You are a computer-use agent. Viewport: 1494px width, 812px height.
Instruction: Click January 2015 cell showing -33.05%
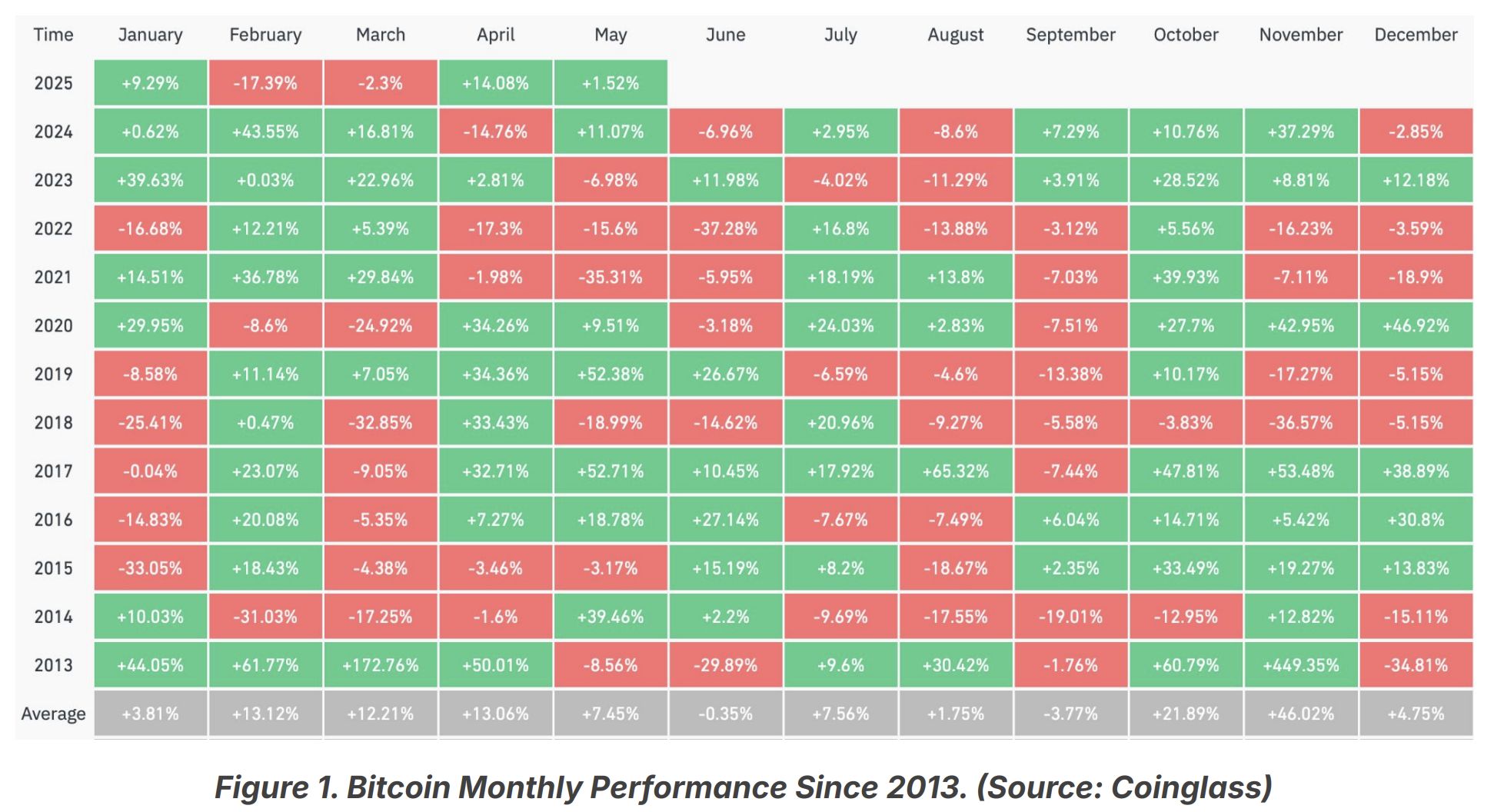coord(150,568)
